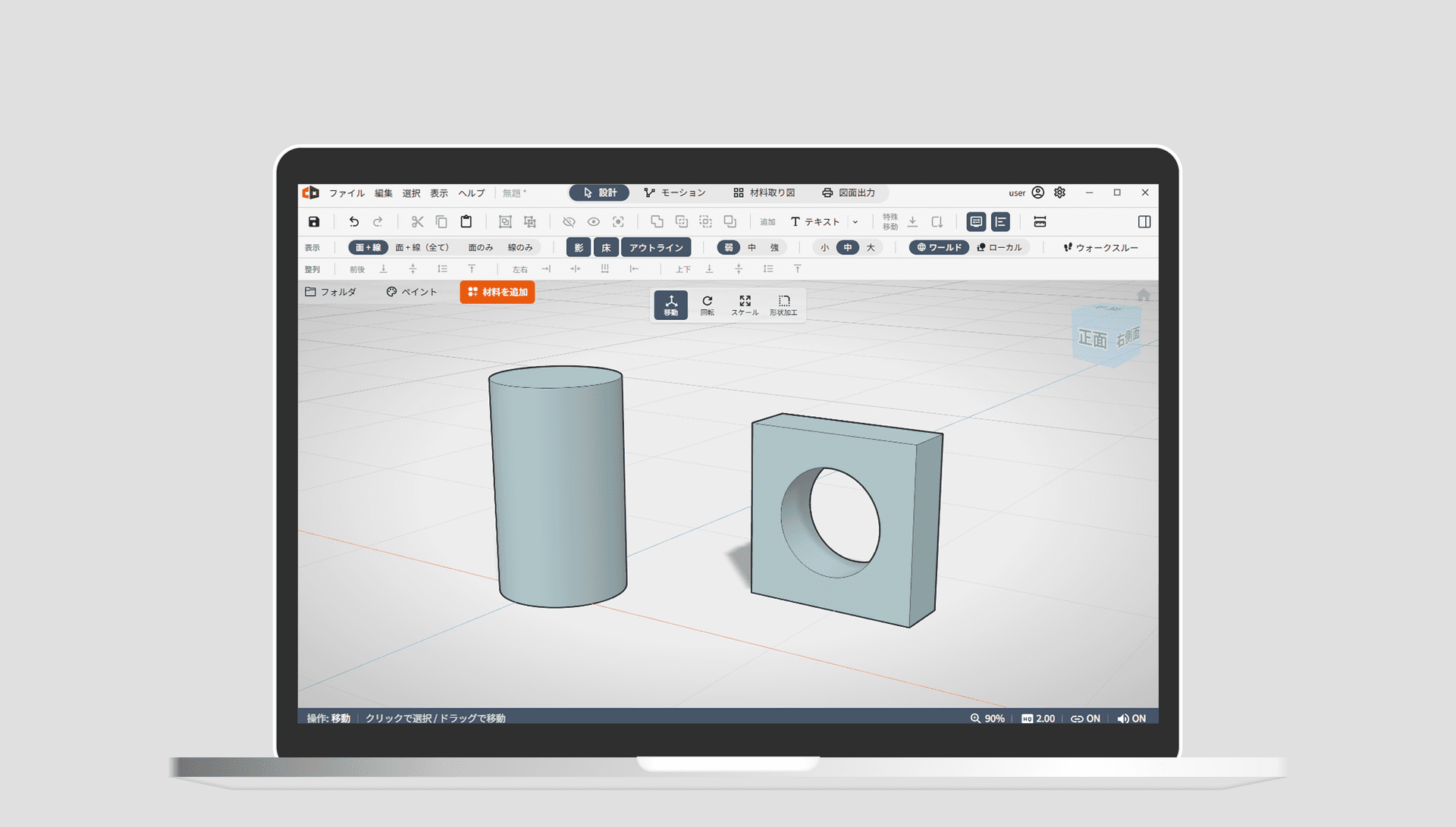Viewport: 1456px width, 827px height.
Task: Select 線のみ display mode
Action: tap(520, 248)
